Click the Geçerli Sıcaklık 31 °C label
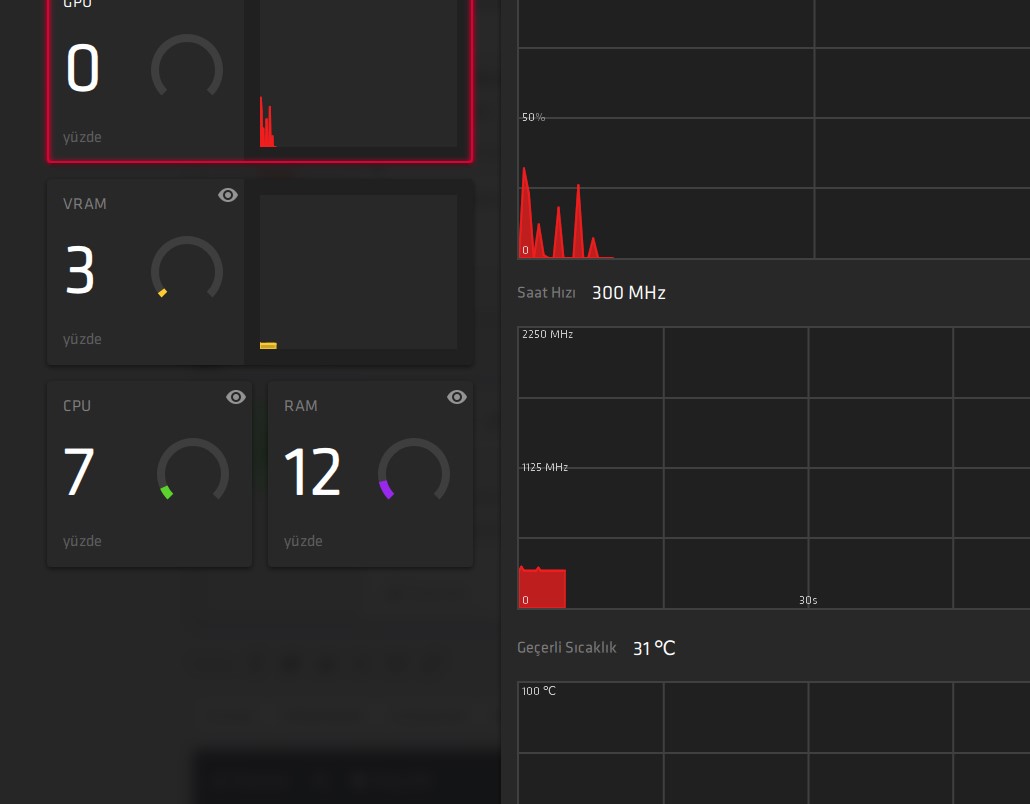1030x804 pixels. 596,648
